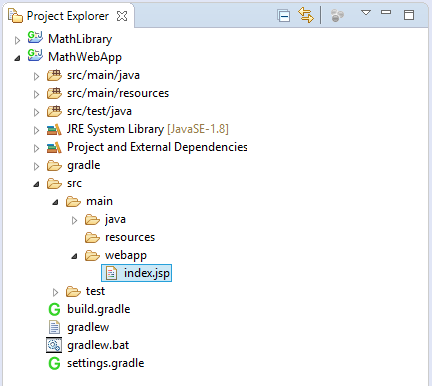Click the gradle folder icon
The width and height of the screenshot is (432, 386).
(x=54, y=165)
